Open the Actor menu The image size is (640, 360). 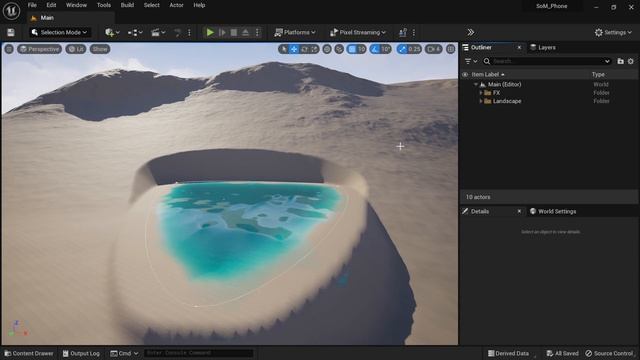click(x=176, y=5)
